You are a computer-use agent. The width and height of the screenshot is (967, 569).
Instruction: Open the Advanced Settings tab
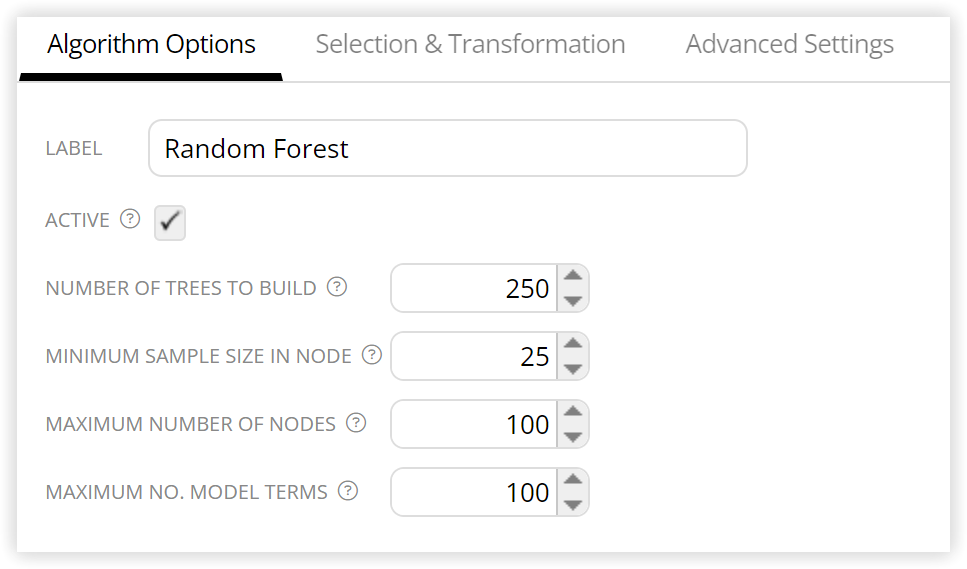tap(789, 44)
